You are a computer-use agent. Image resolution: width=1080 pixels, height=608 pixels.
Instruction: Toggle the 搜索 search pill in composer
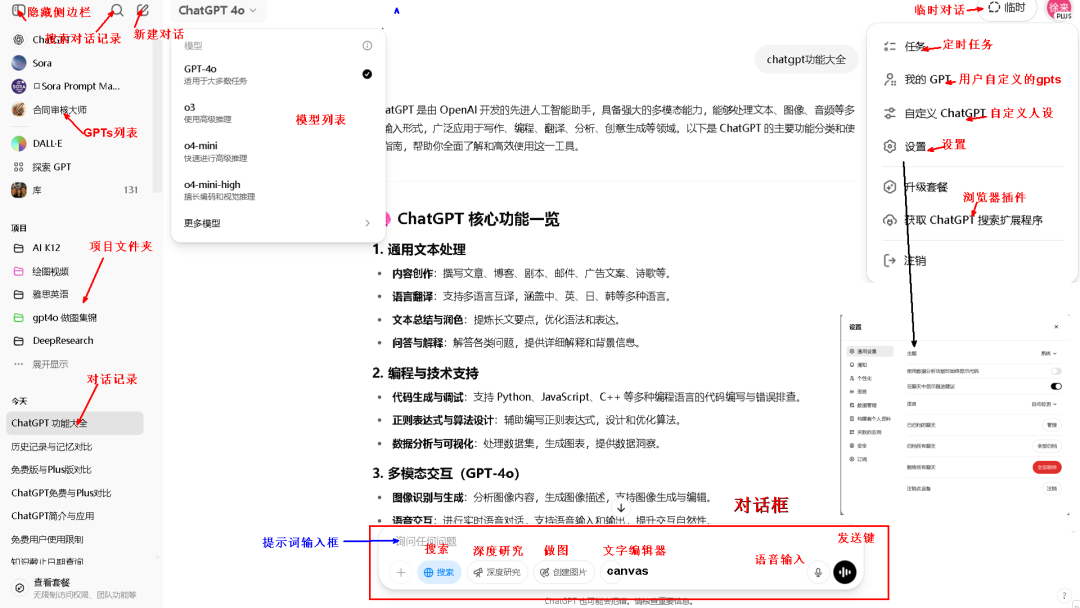point(439,572)
